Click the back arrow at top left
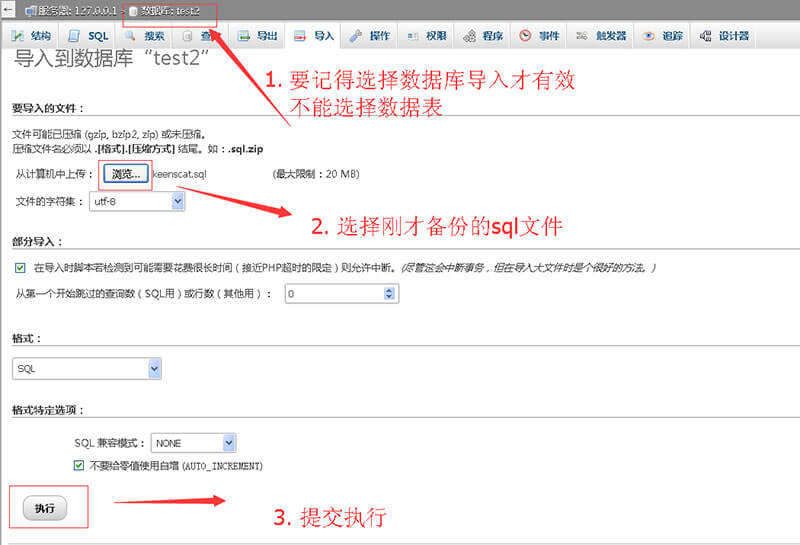 [8, 9]
